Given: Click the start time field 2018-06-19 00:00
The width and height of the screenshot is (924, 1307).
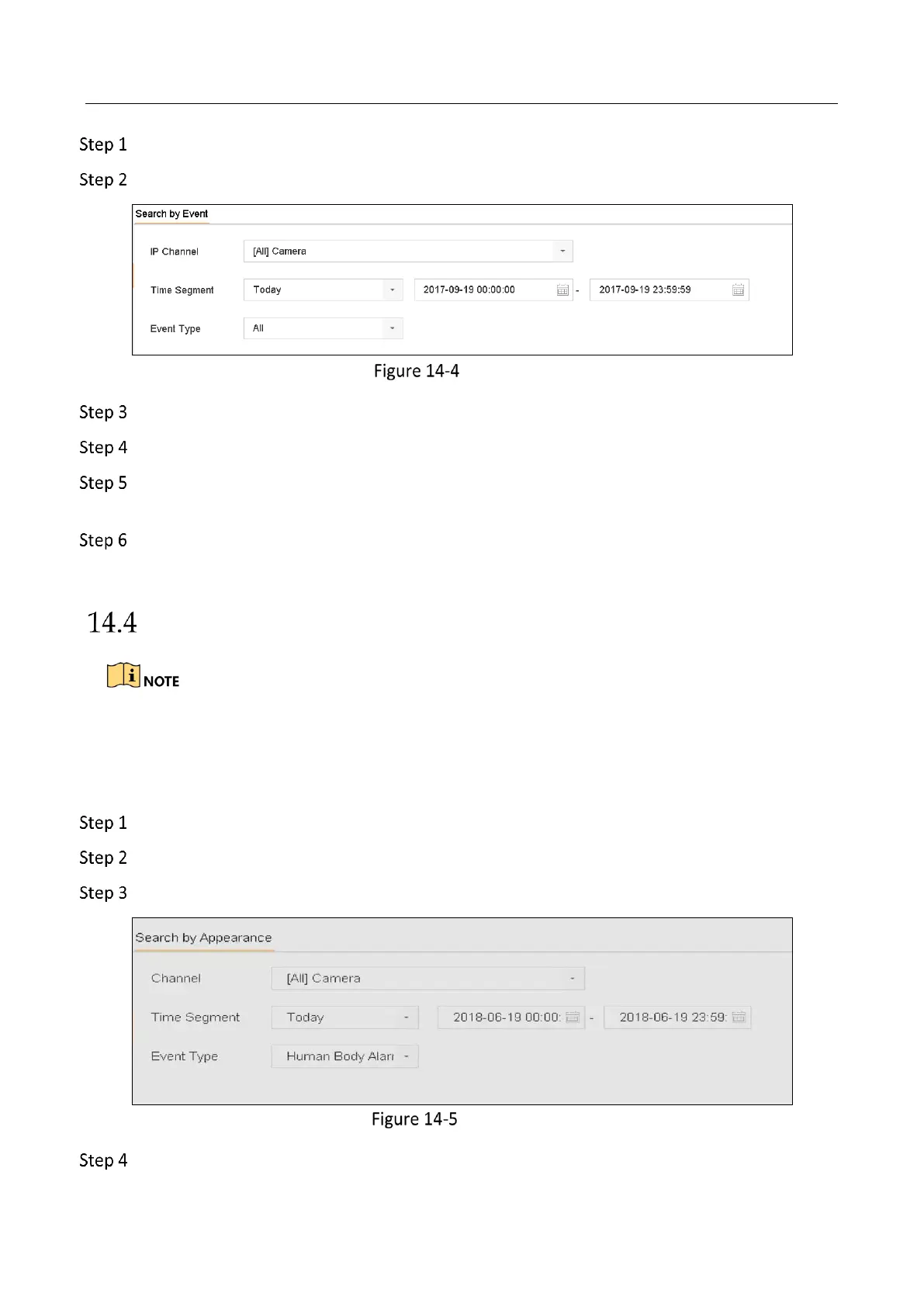Looking at the screenshot, I should coord(510,1018).
